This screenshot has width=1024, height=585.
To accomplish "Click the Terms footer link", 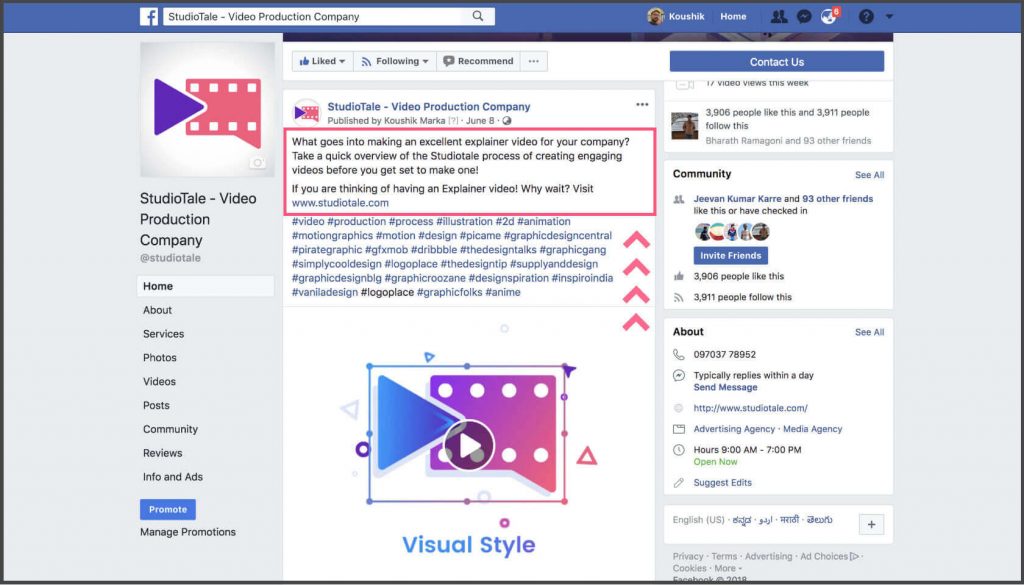I will pyautogui.click(x=724, y=556).
